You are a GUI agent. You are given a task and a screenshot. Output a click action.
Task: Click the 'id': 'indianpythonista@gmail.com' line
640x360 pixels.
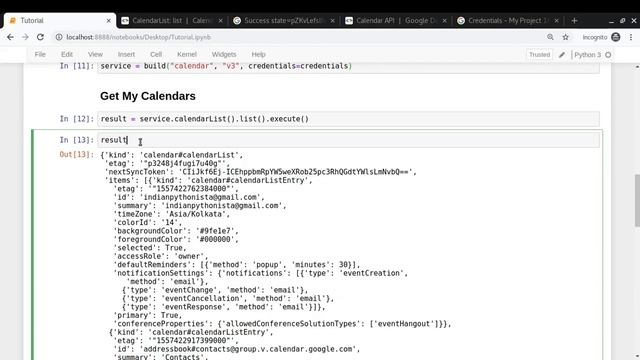(189, 197)
